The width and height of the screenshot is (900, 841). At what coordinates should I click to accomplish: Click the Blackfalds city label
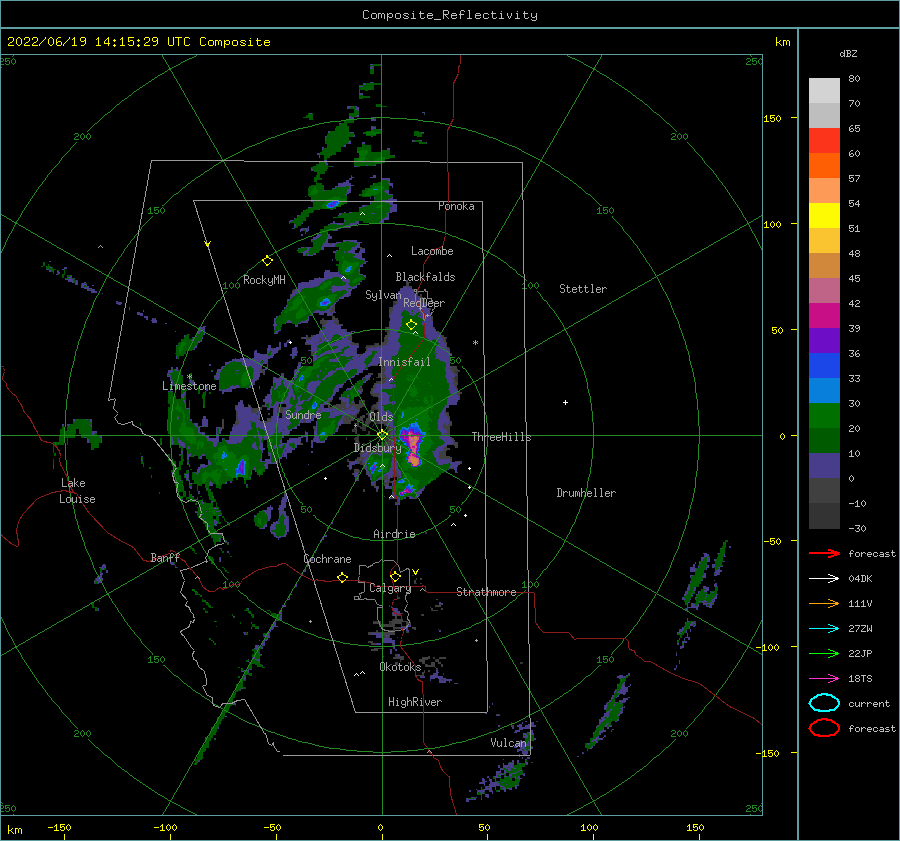coord(425,277)
